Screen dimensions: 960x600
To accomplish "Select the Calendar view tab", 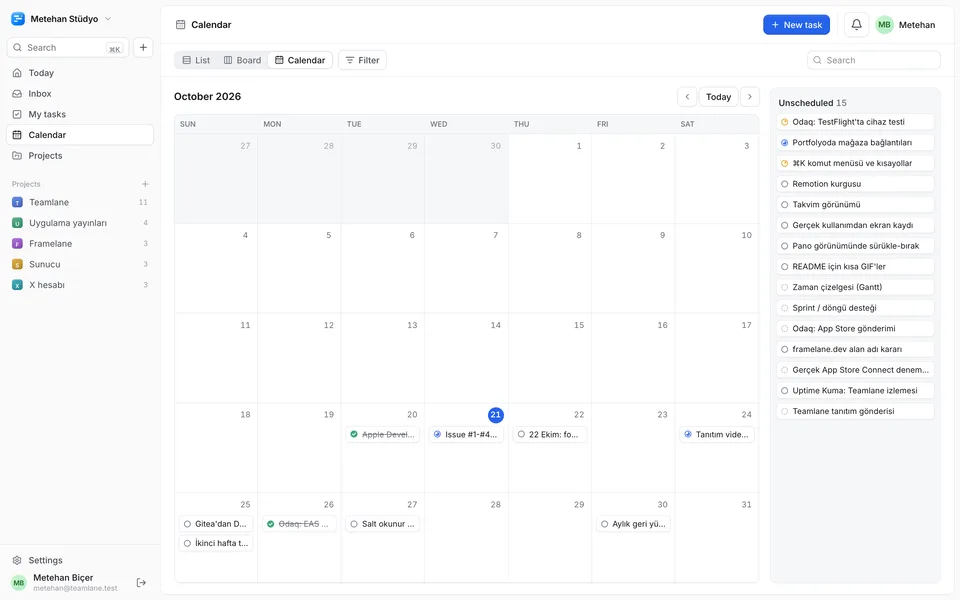I will (x=300, y=60).
